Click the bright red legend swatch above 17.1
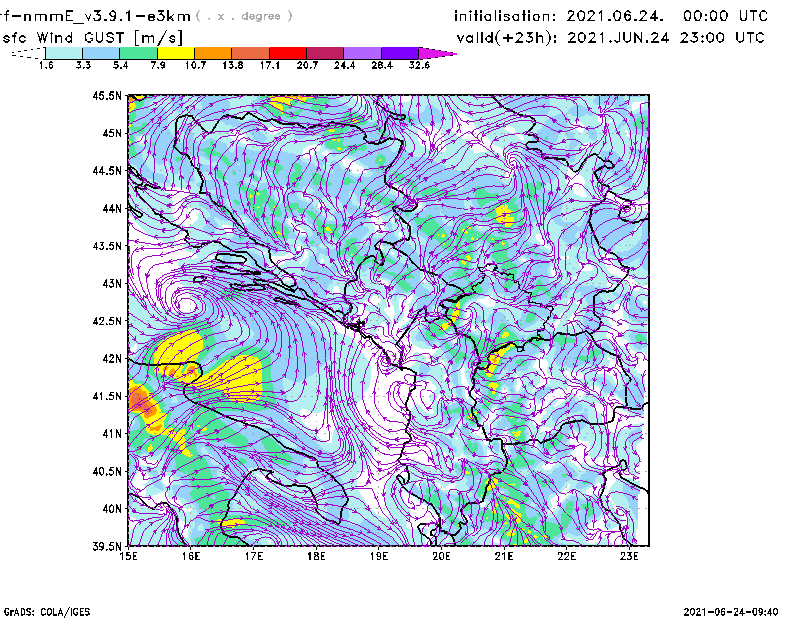Image resolution: width=800 pixels, height=618 pixels. coord(288,53)
